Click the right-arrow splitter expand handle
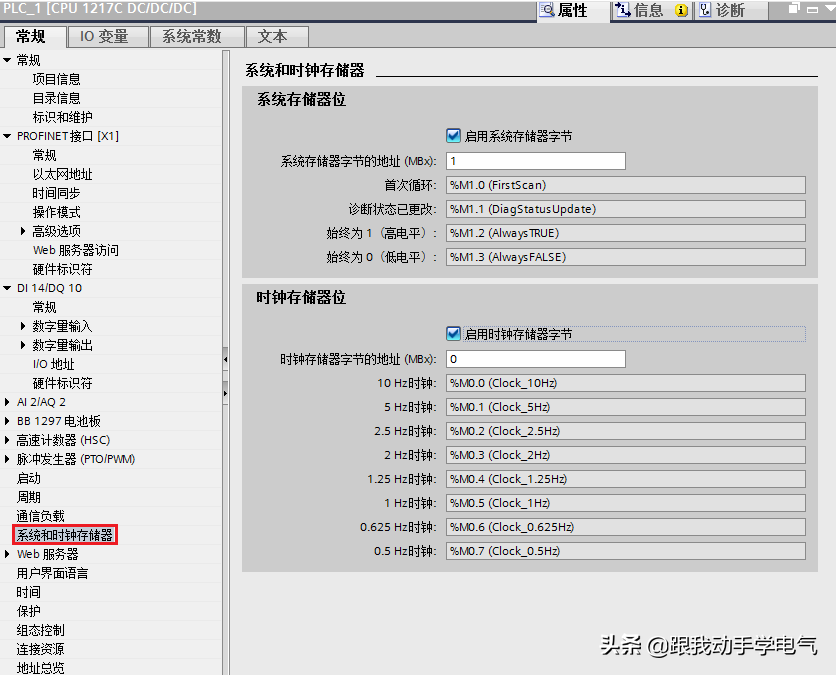836x675 pixels. [x=226, y=393]
